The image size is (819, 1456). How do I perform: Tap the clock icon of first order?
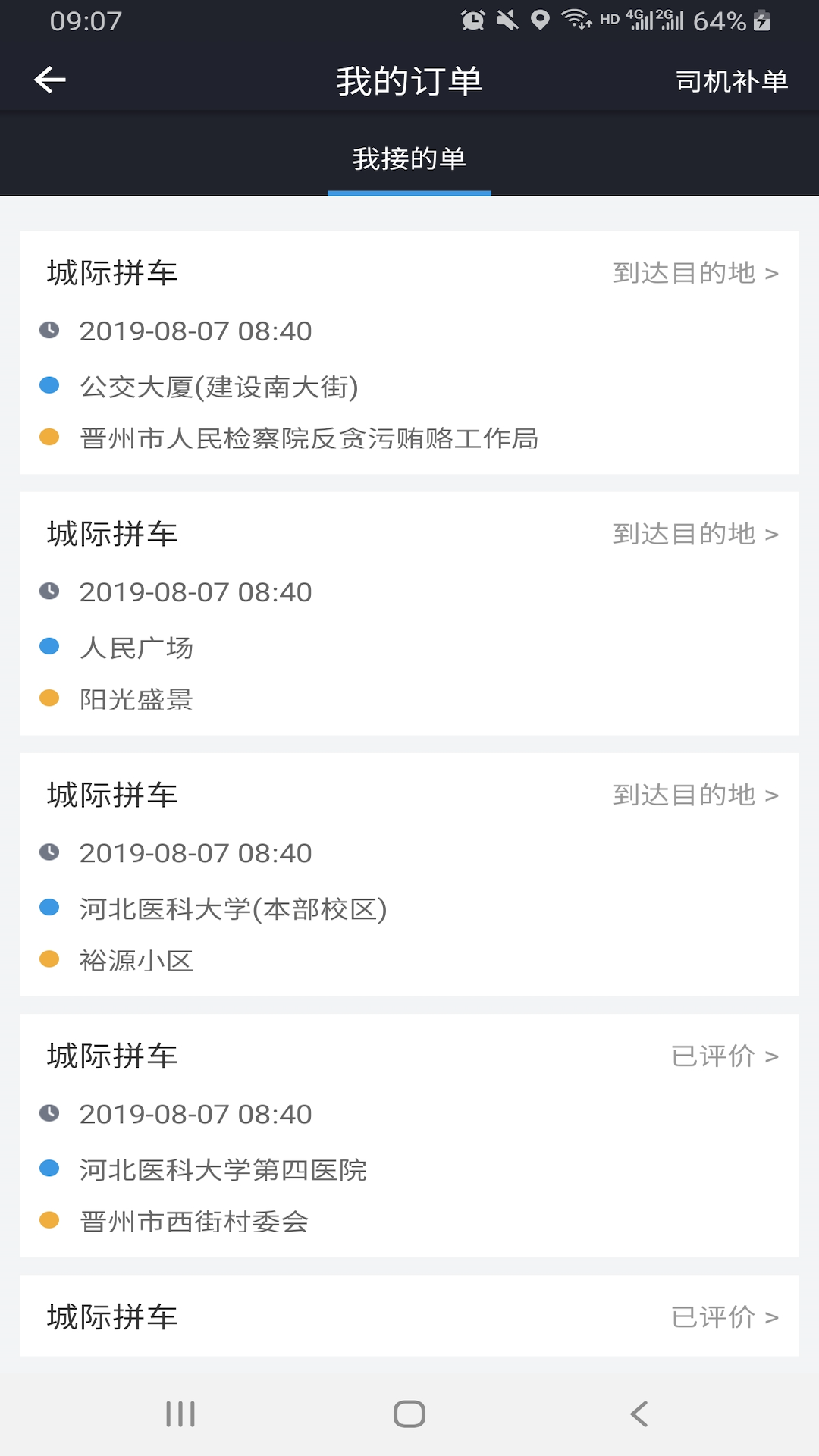(x=49, y=330)
